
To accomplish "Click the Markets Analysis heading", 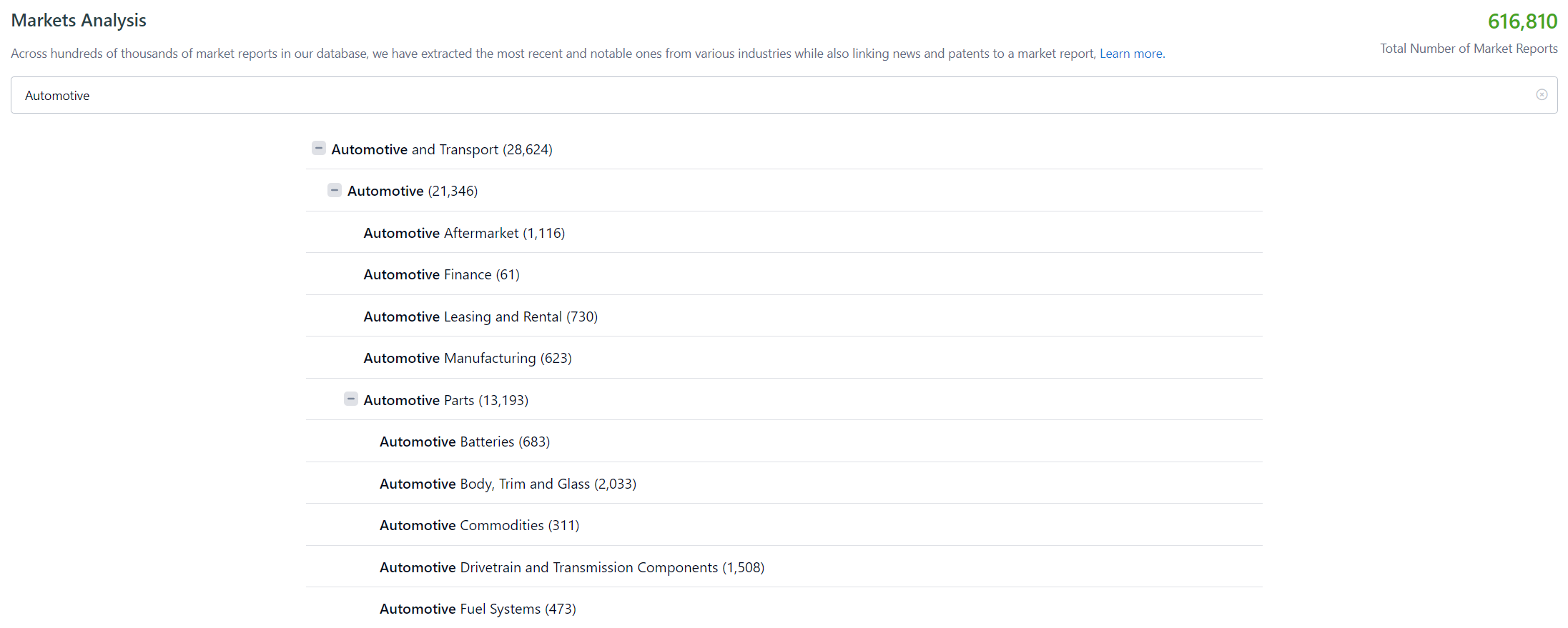I will click(x=79, y=21).
